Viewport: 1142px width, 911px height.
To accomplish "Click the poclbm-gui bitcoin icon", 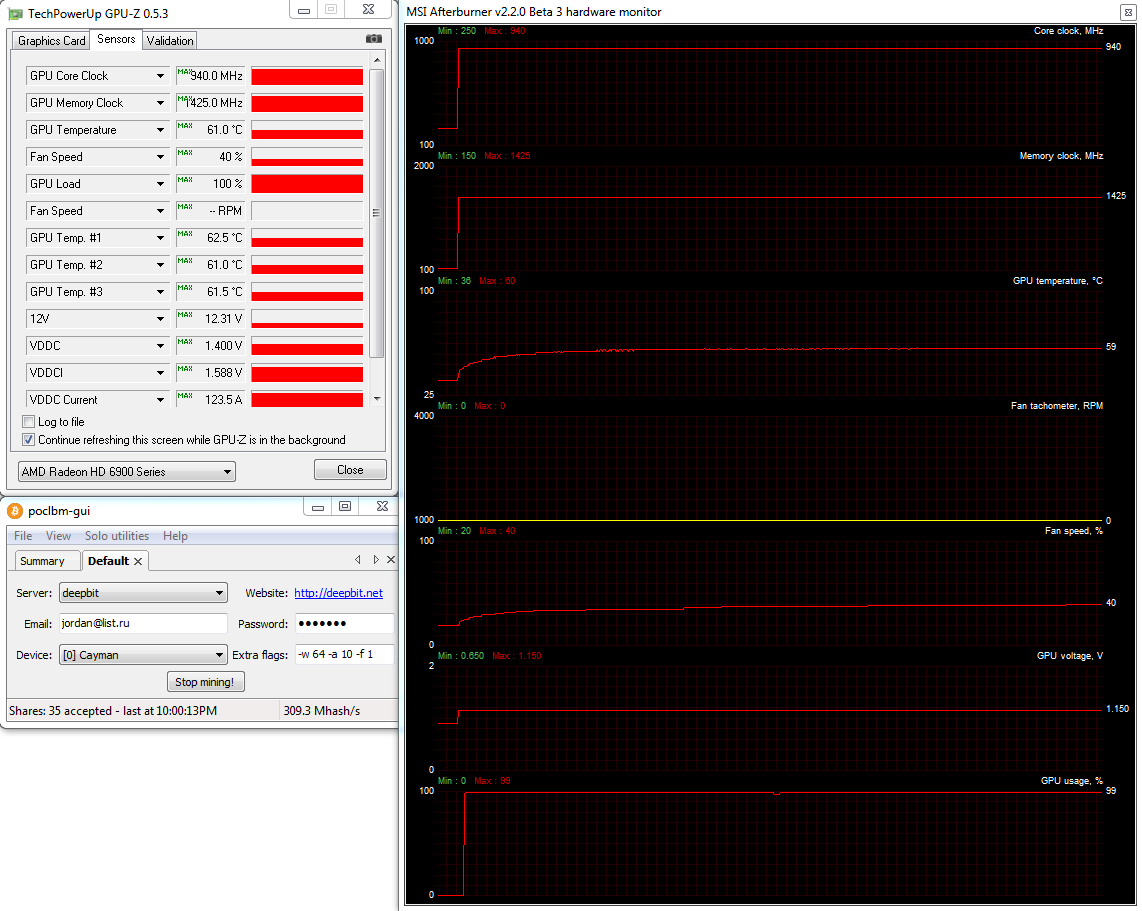I will click(x=15, y=511).
